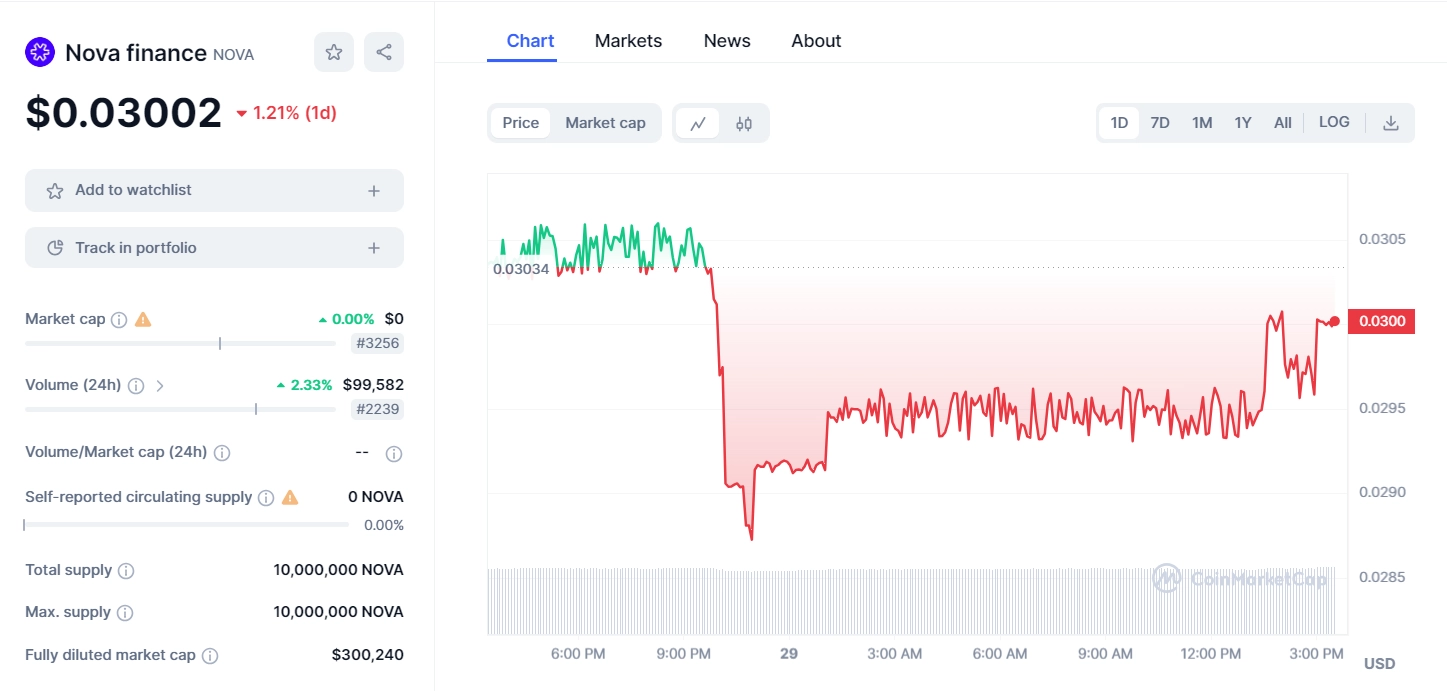
Task: Open the Markets tab
Action: [x=628, y=41]
